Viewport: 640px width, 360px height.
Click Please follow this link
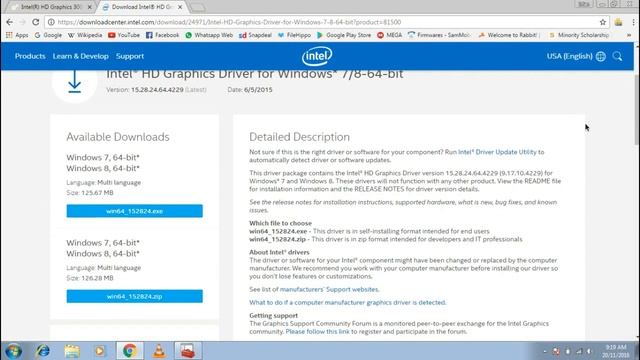pyautogui.click(x=318, y=331)
